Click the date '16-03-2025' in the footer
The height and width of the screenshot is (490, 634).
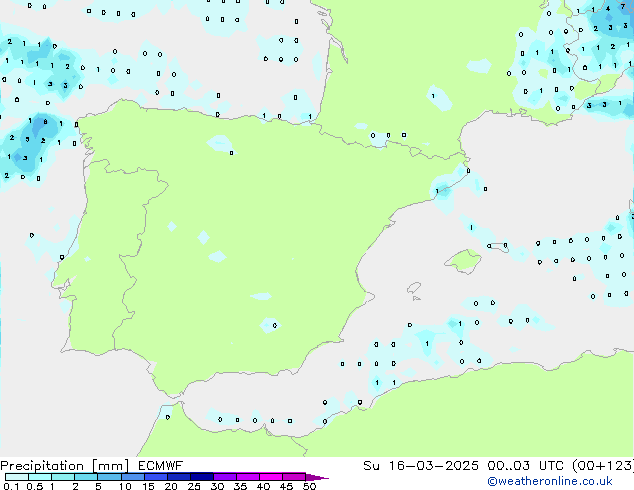click(433, 466)
